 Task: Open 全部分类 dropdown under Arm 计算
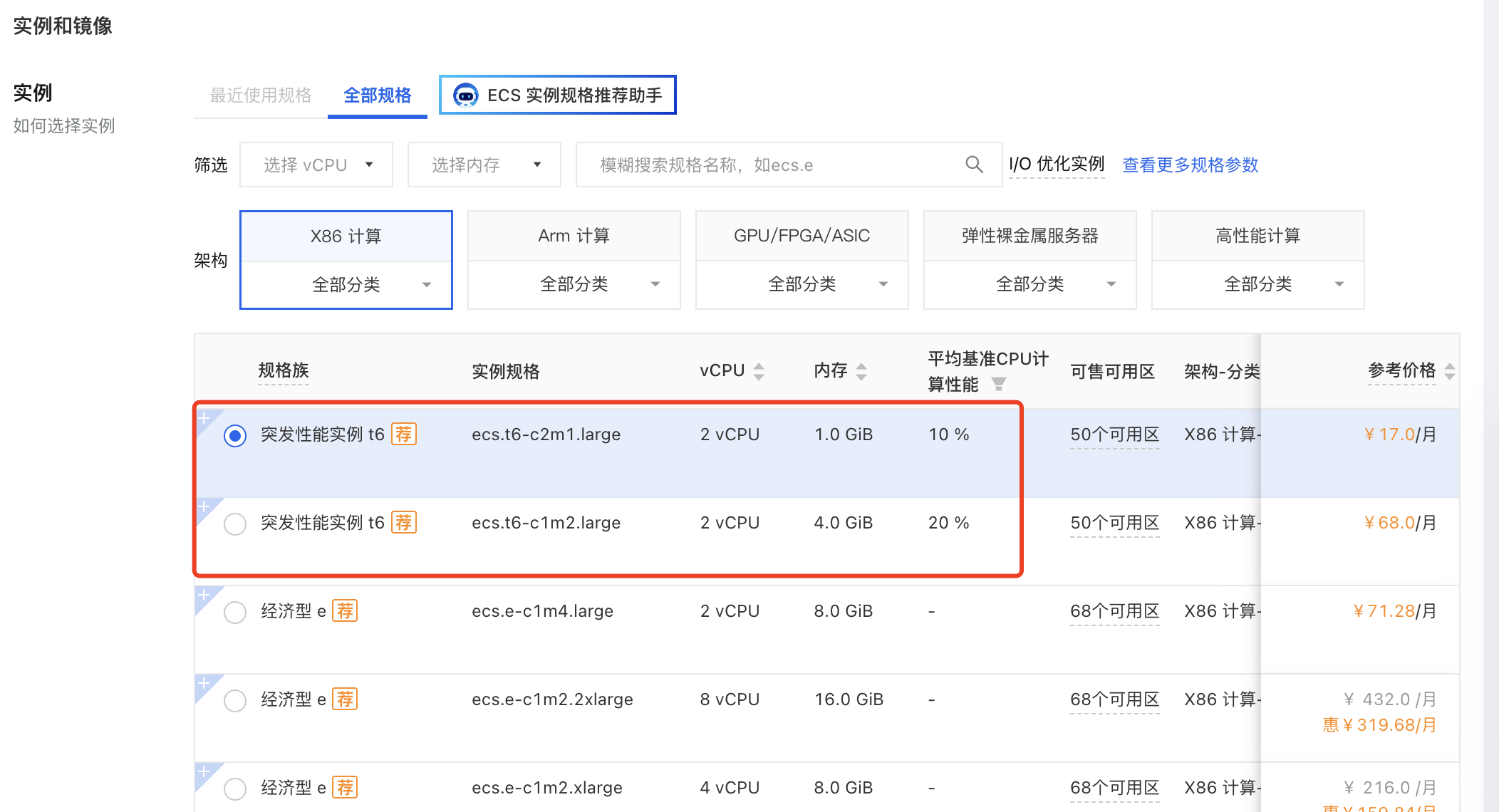click(574, 284)
